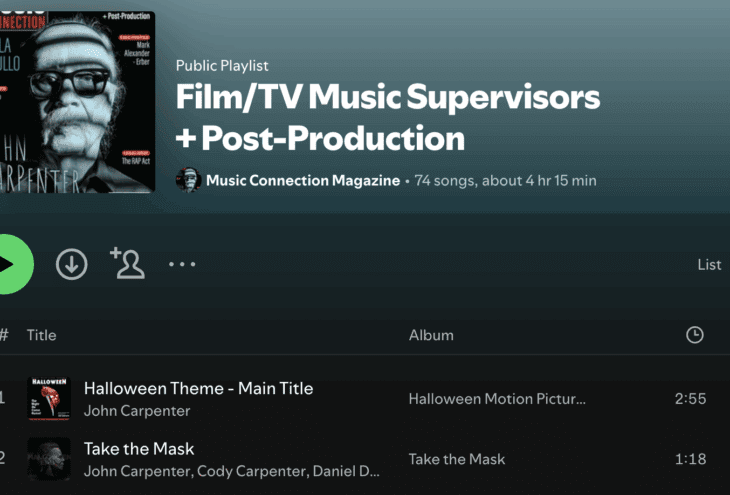Screen dimensions: 730x495
Task: Select the Take the Mask song title
Action: point(139,449)
